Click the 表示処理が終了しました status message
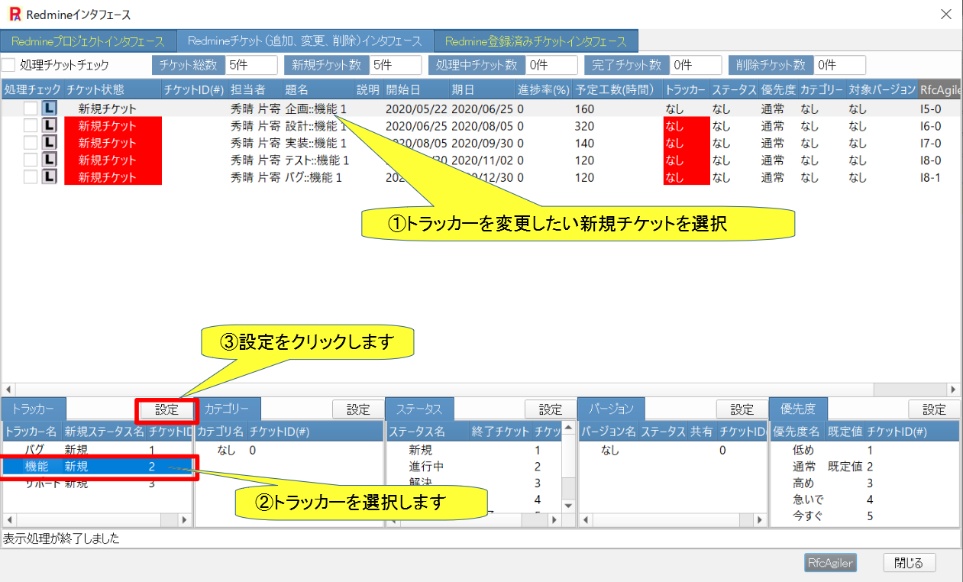Screen dimensions: 963x582 pyautogui.click(x=61, y=538)
